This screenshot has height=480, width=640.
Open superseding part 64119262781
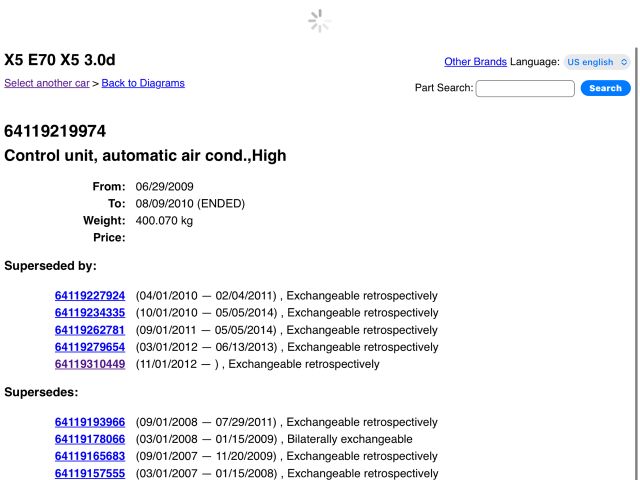coord(90,330)
